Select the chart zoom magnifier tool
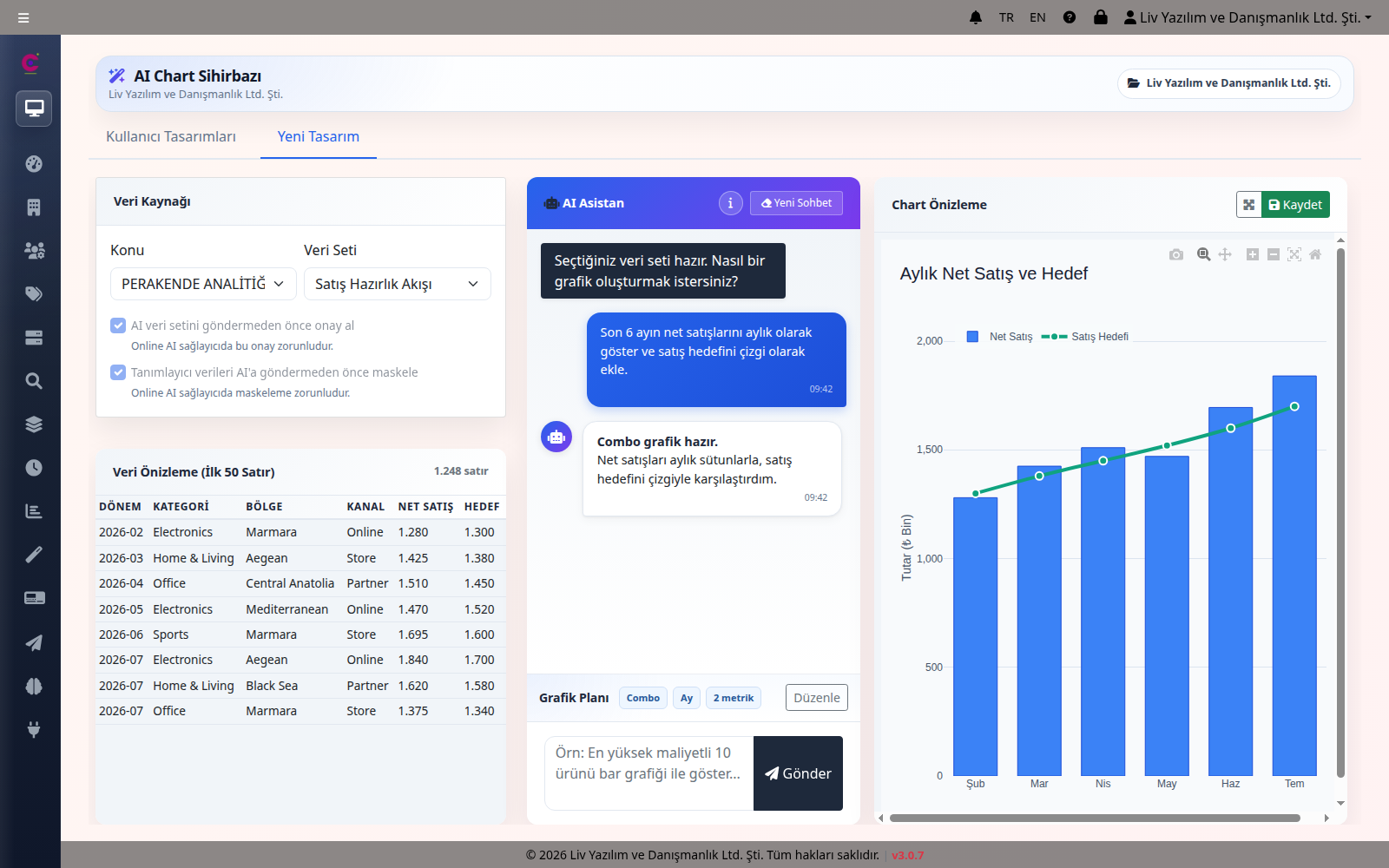 (1203, 254)
